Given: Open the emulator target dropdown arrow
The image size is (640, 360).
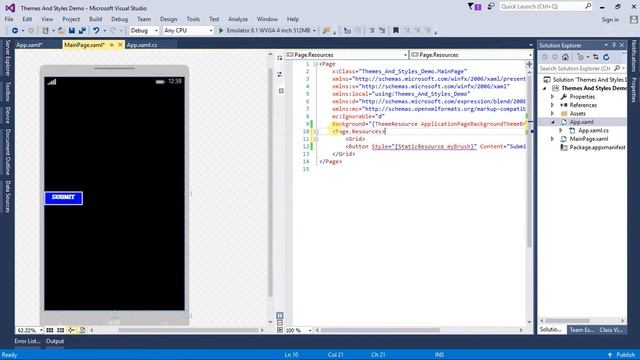Looking at the screenshot, I should click(x=314, y=31).
